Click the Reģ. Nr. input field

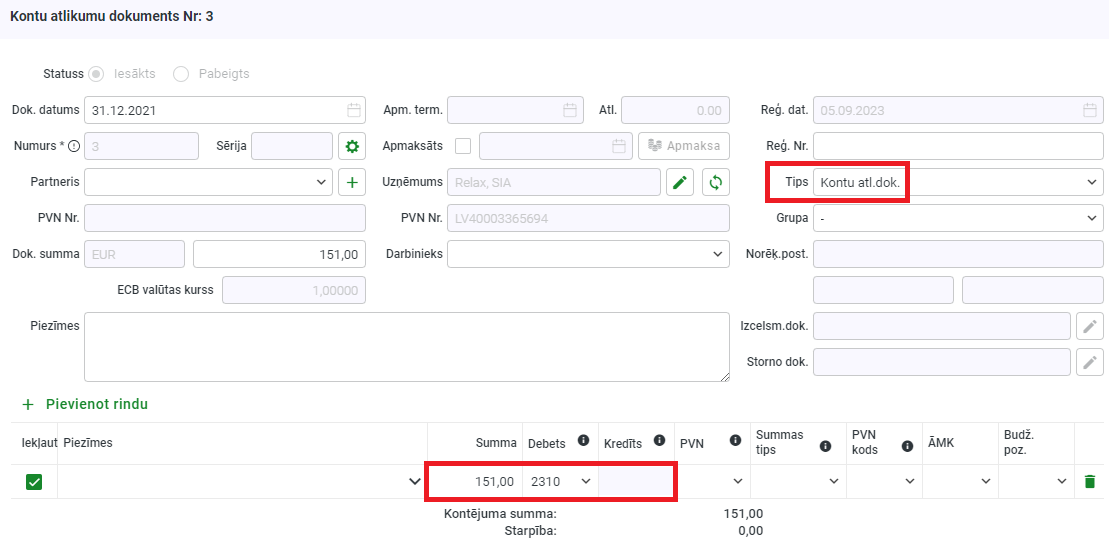click(958, 146)
